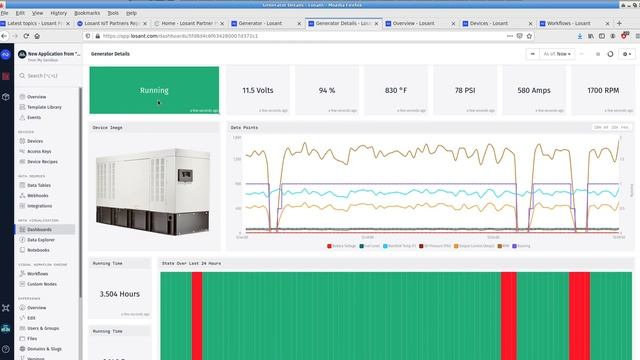Open the File menu
This screenshot has height=360, width=640.
[4, 13]
